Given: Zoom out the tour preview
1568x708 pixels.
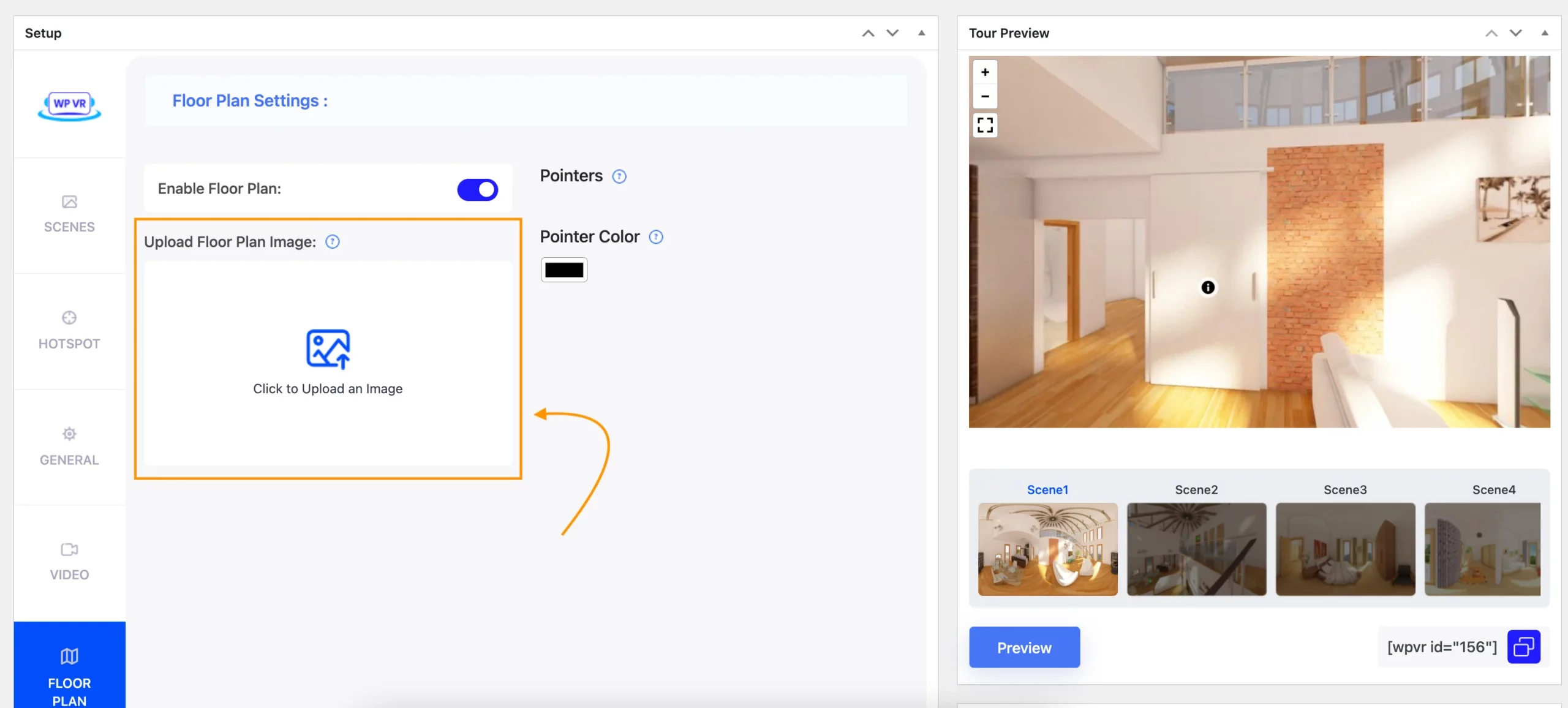Looking at the screenshot, I should 985,96.
